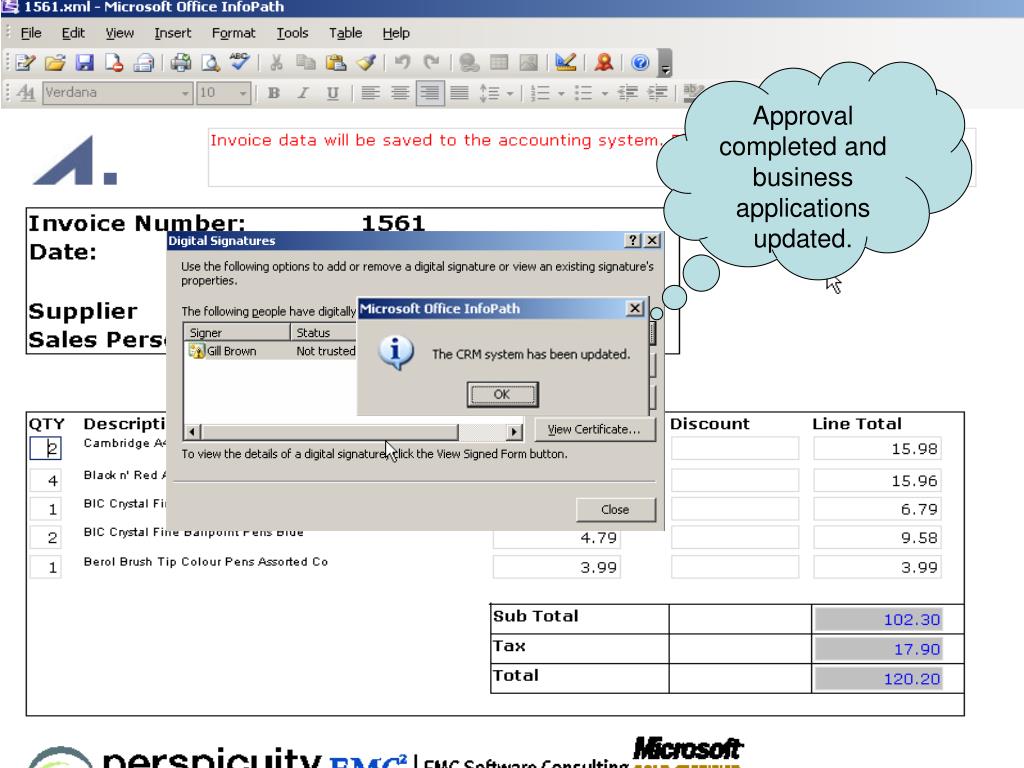Click the Open folder toolbar icon
Image resolution: width=1024 pixels, height=768 pixels.
(55, 63)
